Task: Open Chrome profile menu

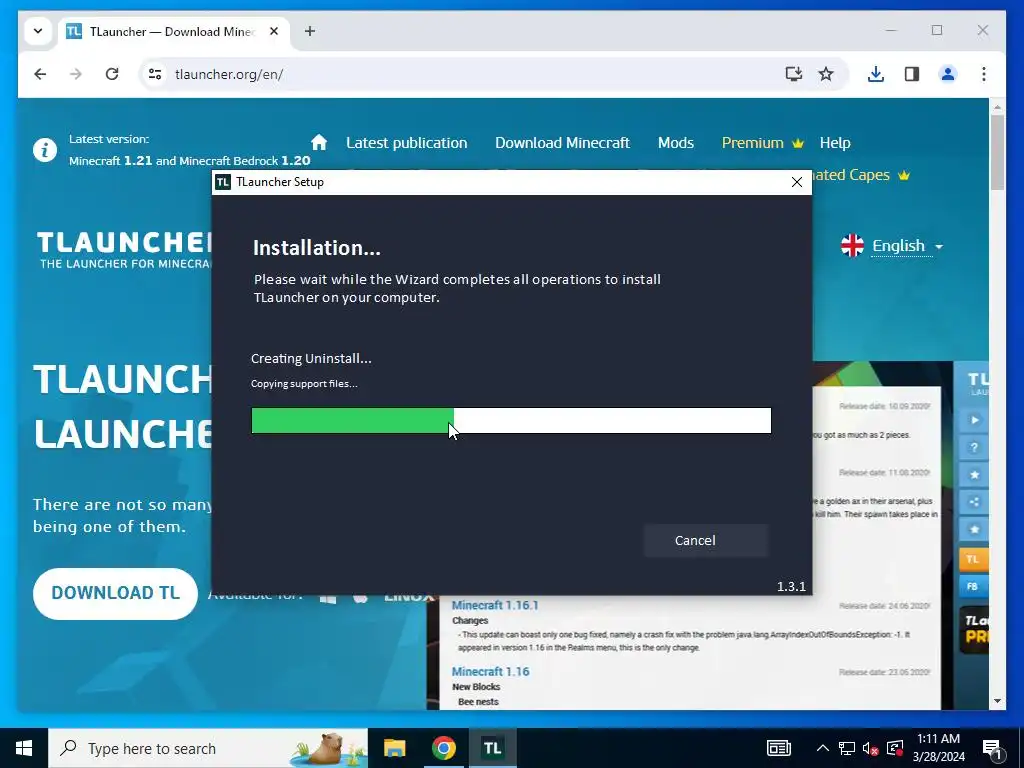Action: pyautogui.click(x=948, y=74)
